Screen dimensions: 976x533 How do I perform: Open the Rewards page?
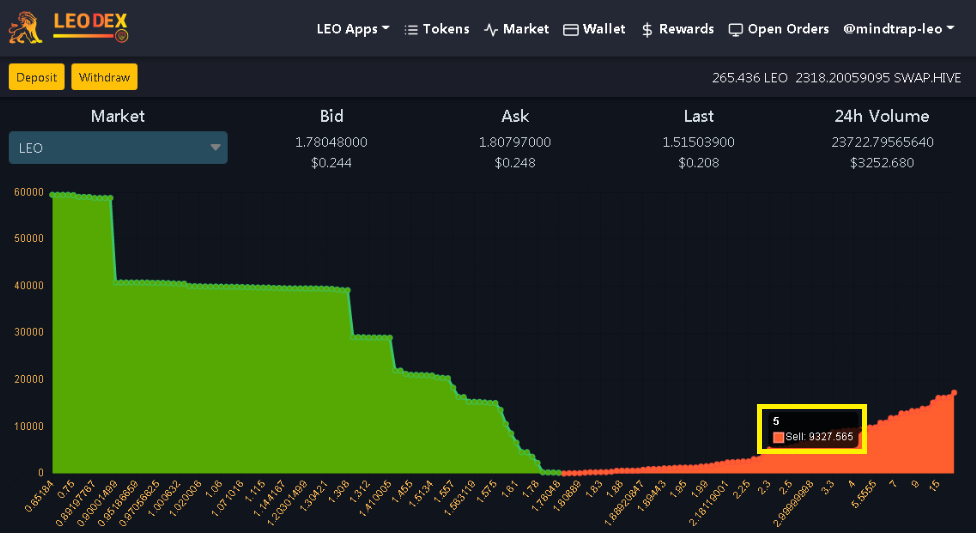[x=677, y=29]
